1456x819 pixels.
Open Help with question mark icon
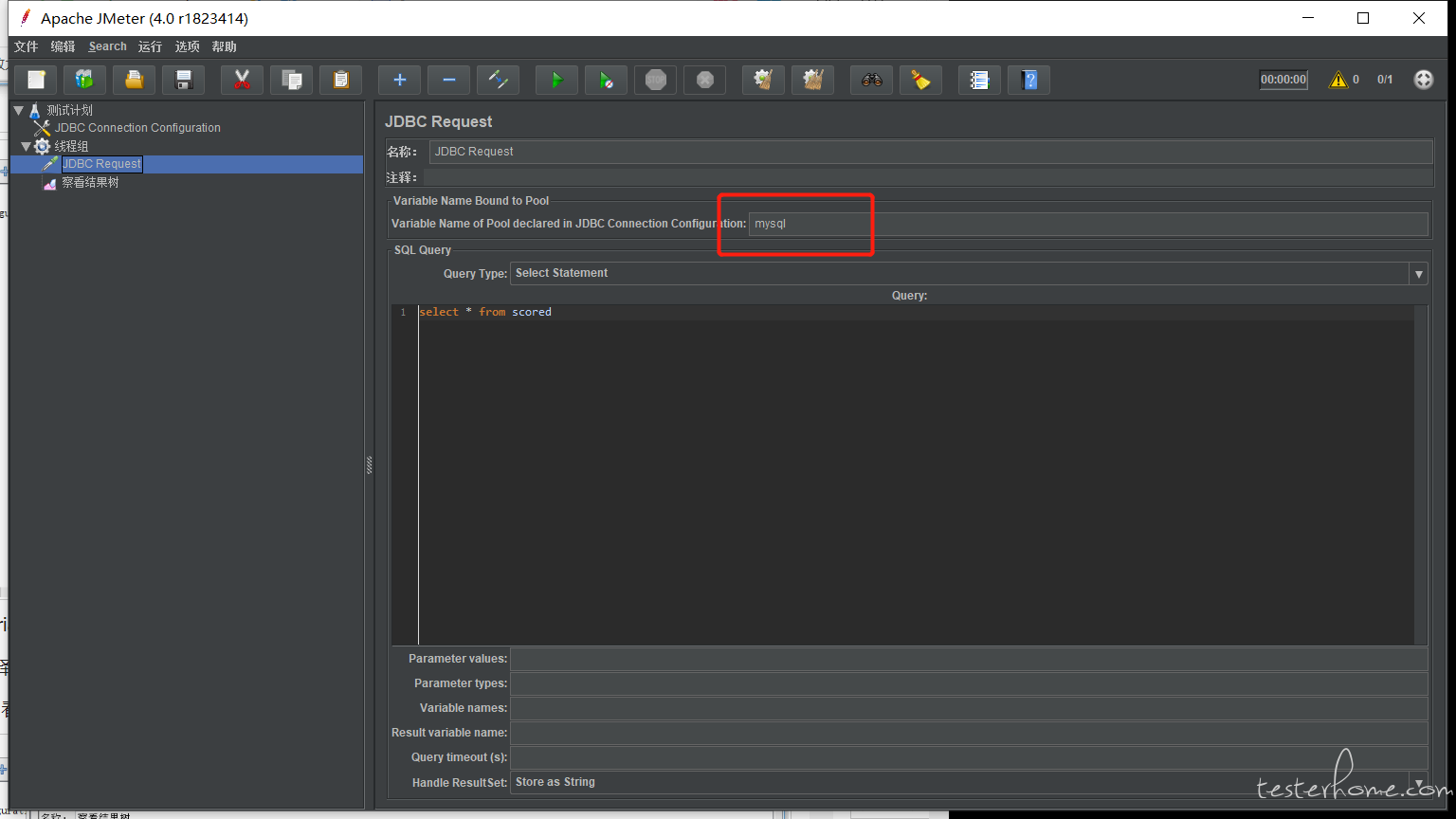(1029, 80)
